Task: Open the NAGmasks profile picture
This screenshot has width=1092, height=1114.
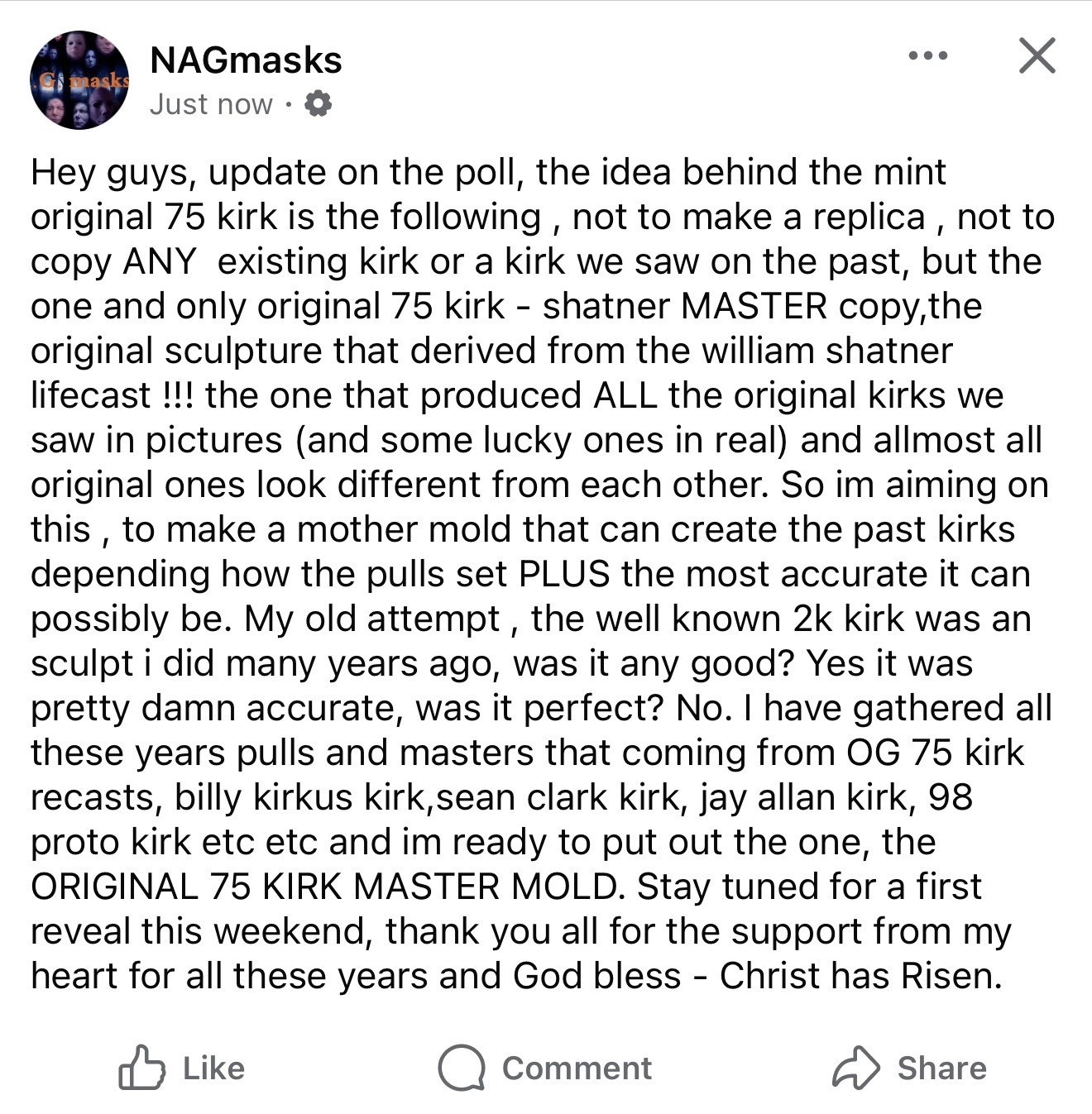Action: tap(79, 80)
